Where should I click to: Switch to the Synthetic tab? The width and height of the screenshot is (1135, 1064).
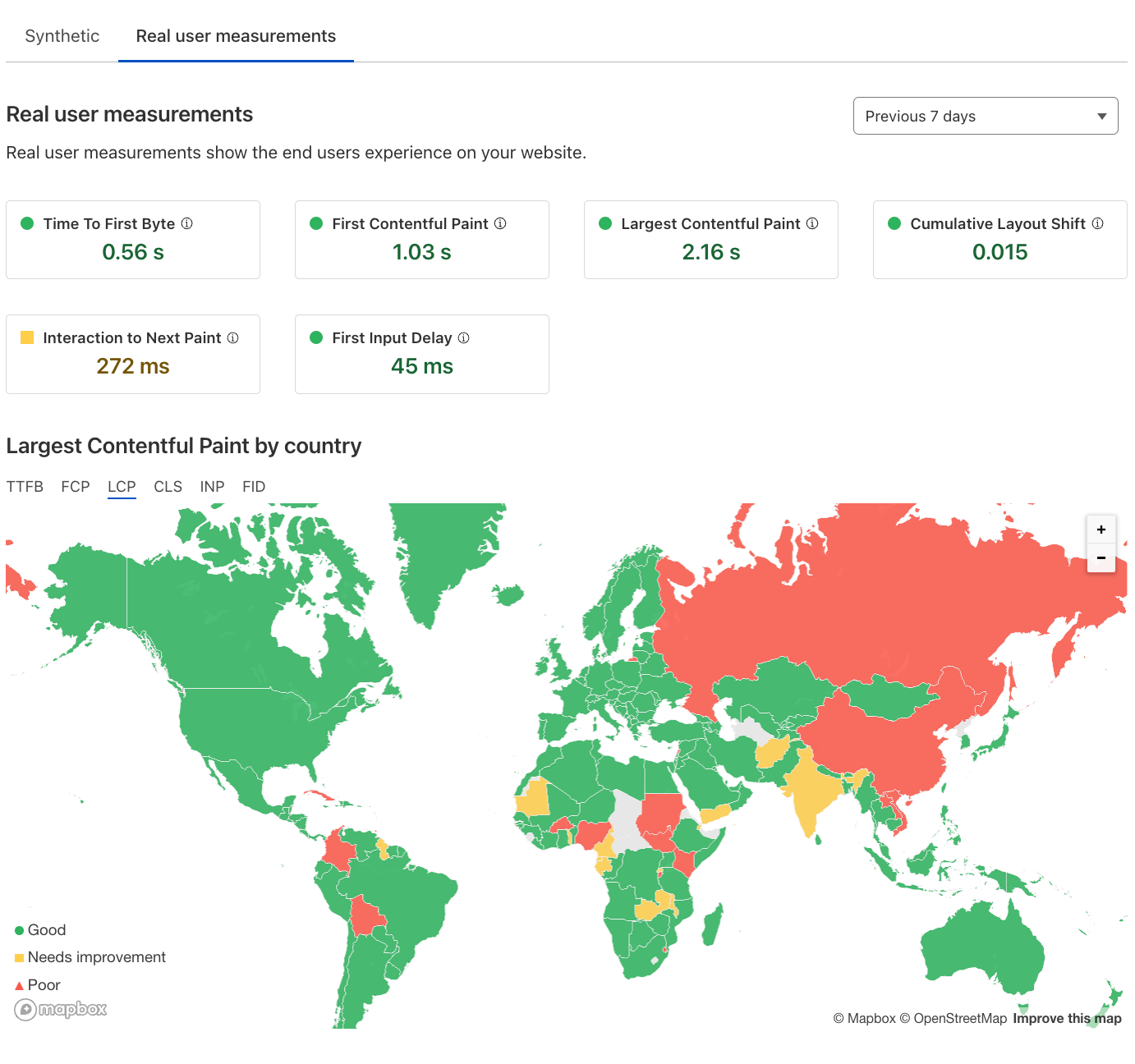click(62, 36)
